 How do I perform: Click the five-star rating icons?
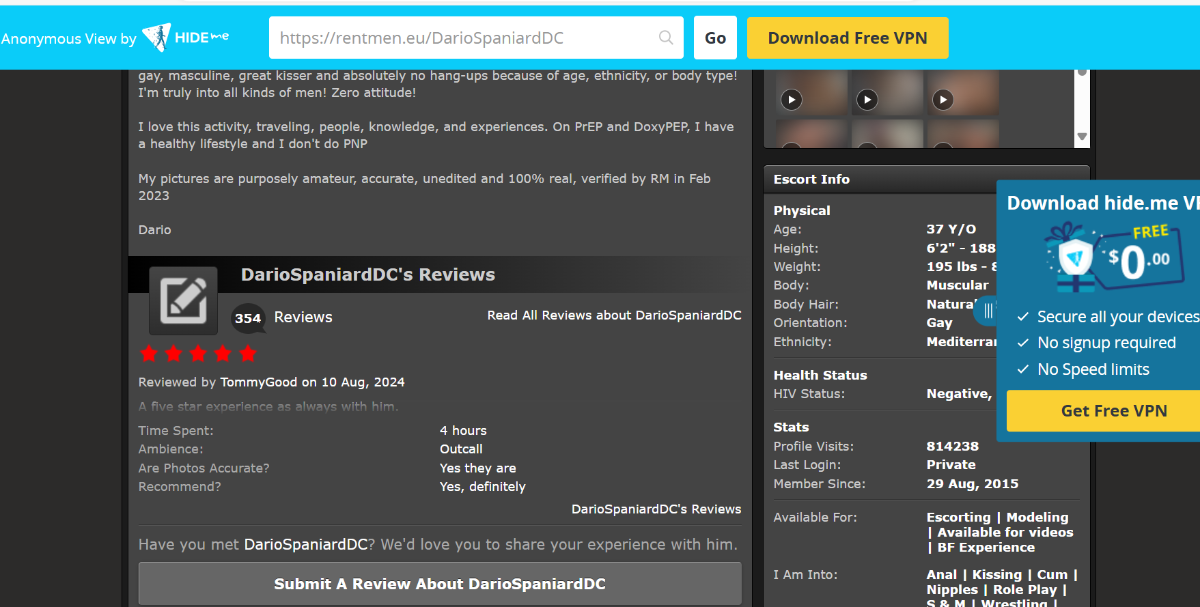(198, 353)
